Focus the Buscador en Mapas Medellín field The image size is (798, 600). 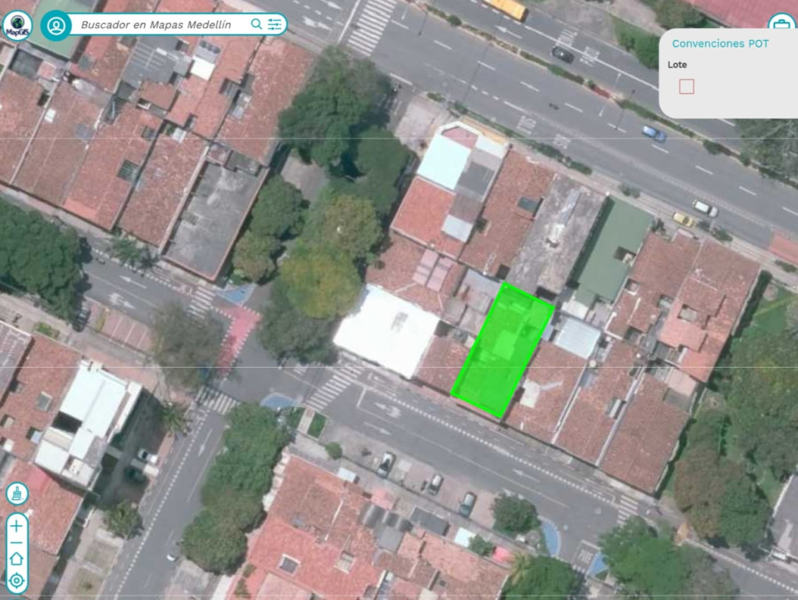coord(158,25)
